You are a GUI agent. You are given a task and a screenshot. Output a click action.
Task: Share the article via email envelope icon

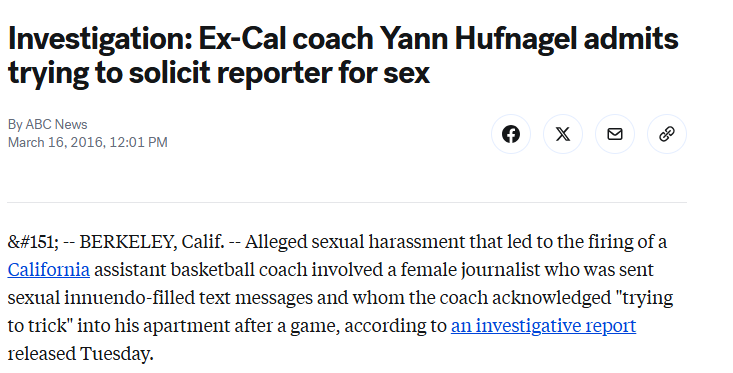[x=615, y=134]
